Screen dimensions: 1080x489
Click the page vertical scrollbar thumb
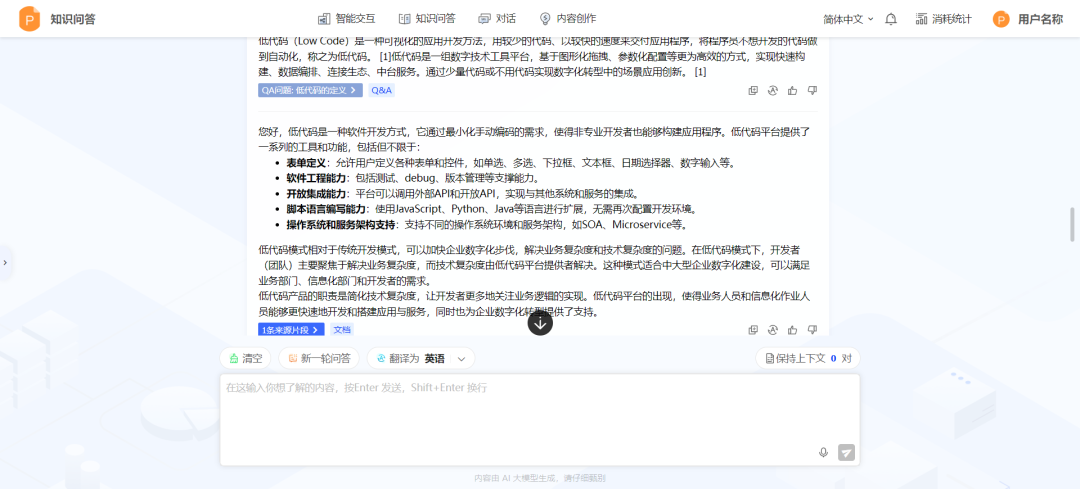point(1074,224)
